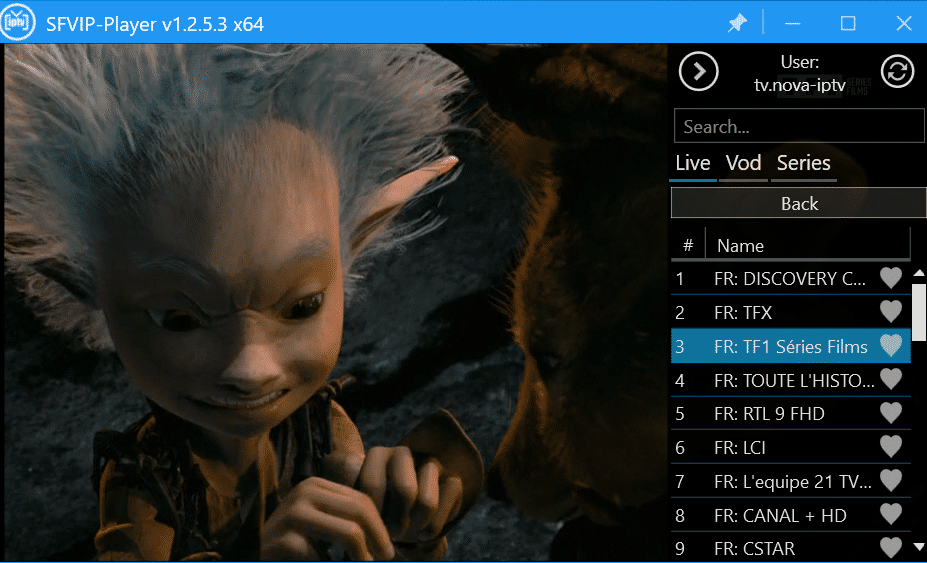Toggle favorite heart for FR: TFX
The height and width of the screenshot is (563, 927).
click(x=890, y=312)
